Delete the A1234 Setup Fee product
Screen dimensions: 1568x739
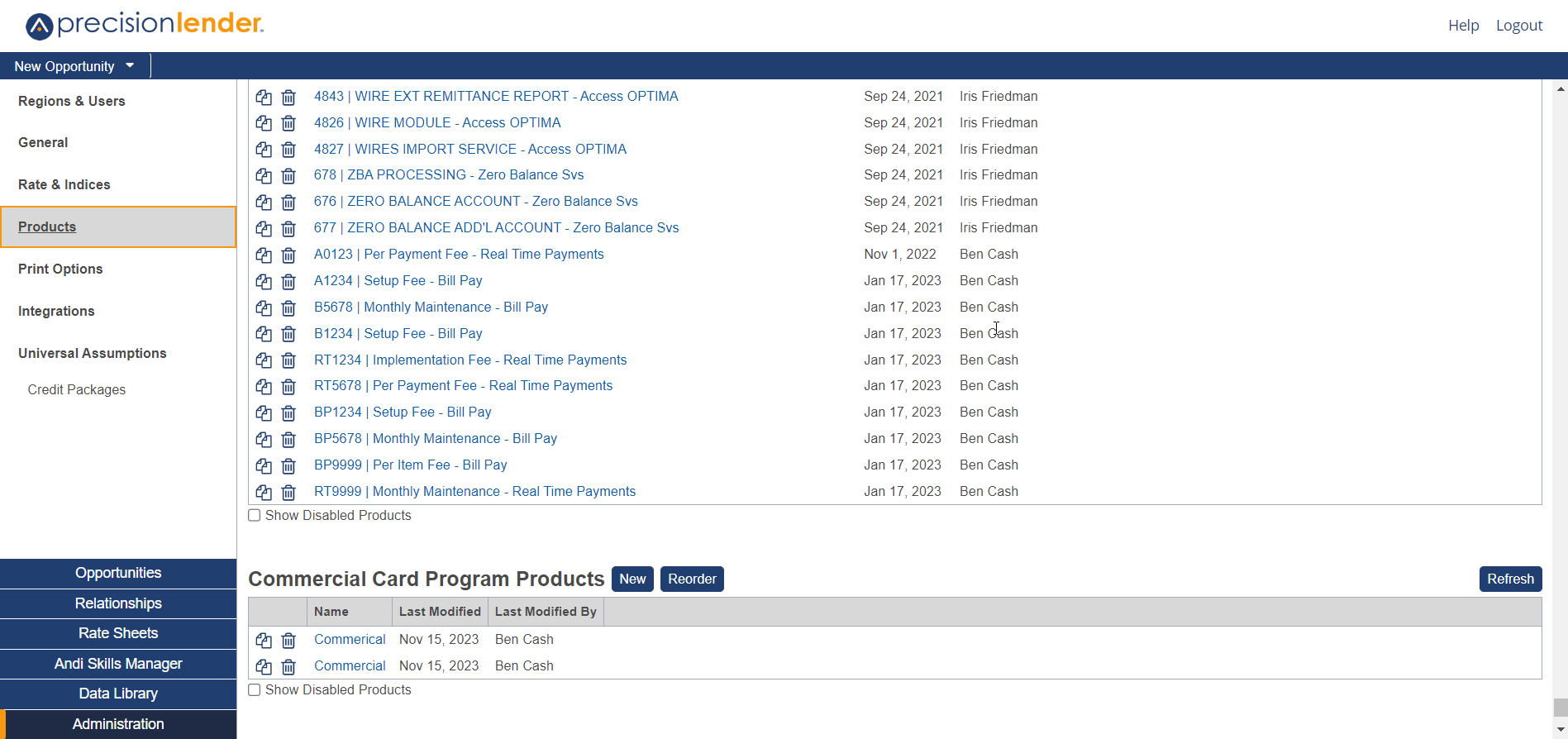pyautogui.click(x=288, y=282)
